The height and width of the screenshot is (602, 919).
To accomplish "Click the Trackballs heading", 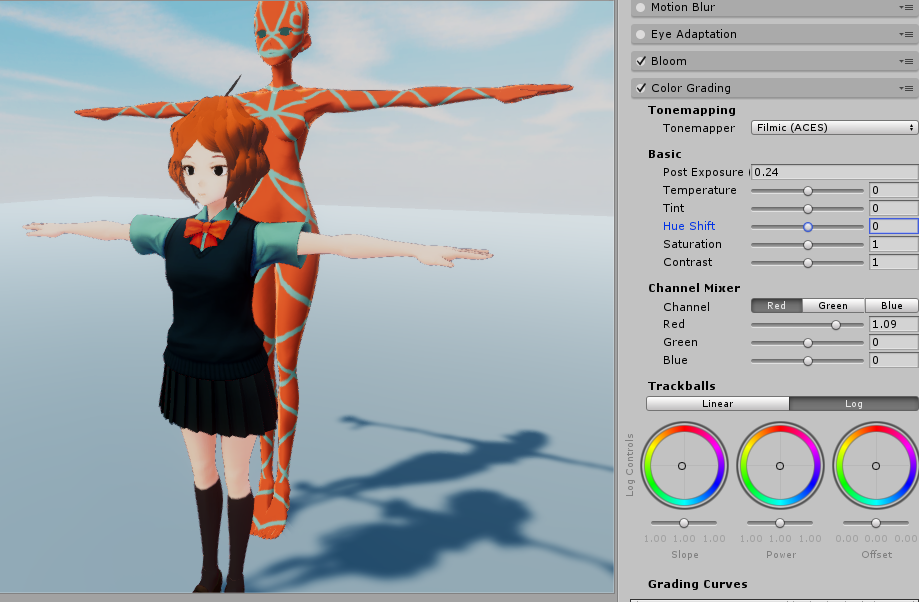I will point(682,386).
